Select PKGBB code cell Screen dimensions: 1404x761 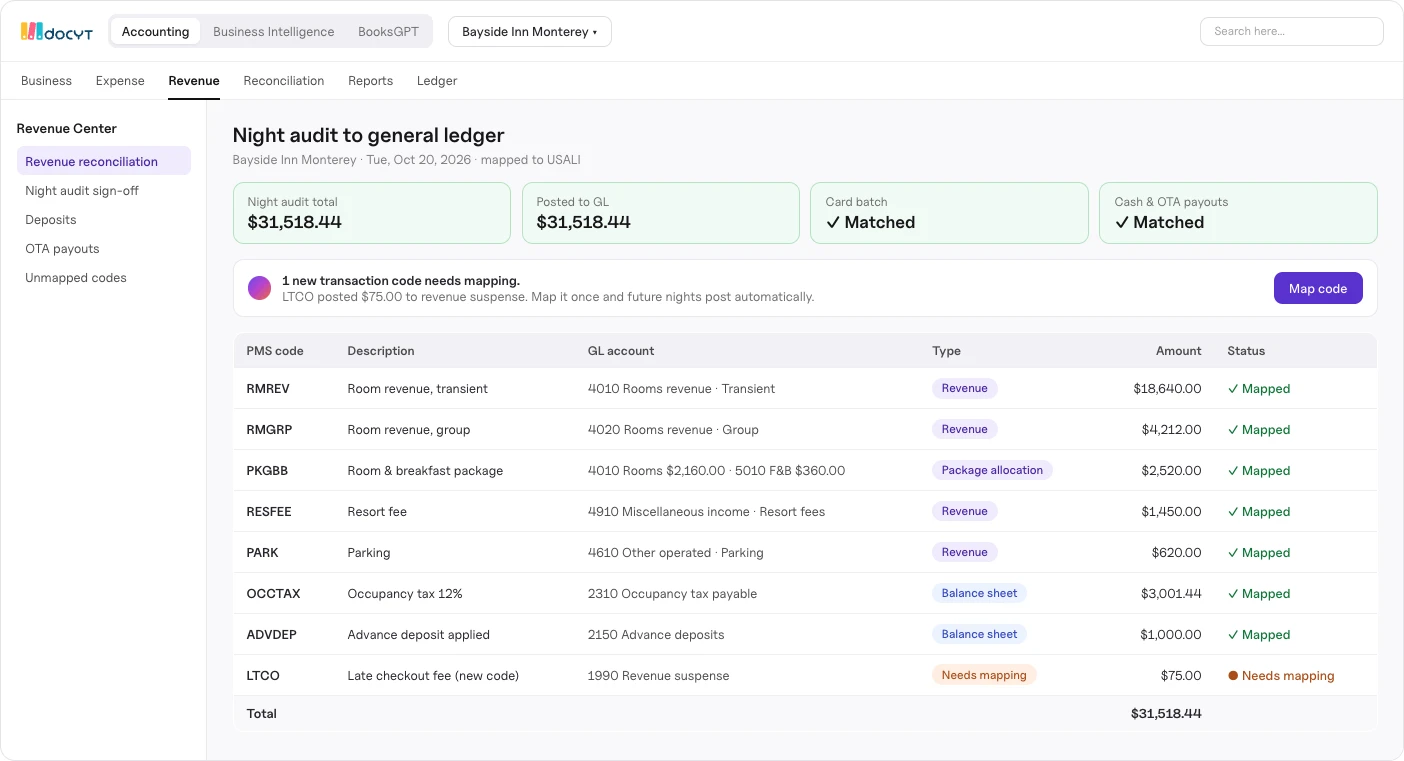(x=267, y=470)
